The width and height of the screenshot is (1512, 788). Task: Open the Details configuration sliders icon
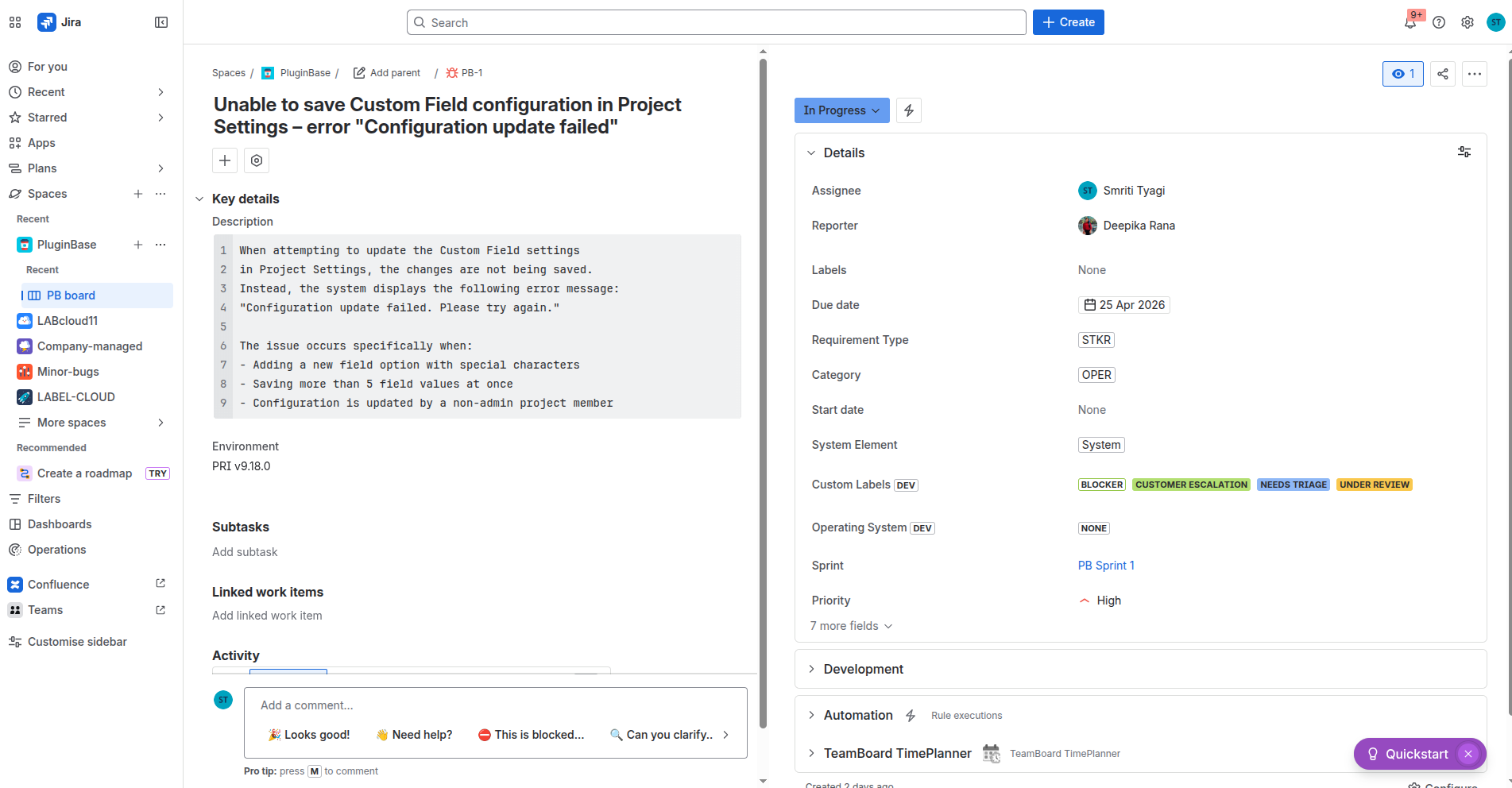point(1464,152)
